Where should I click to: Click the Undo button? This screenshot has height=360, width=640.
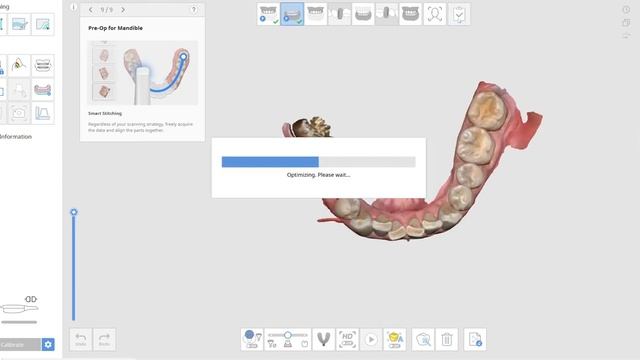[x=80, y=340]
